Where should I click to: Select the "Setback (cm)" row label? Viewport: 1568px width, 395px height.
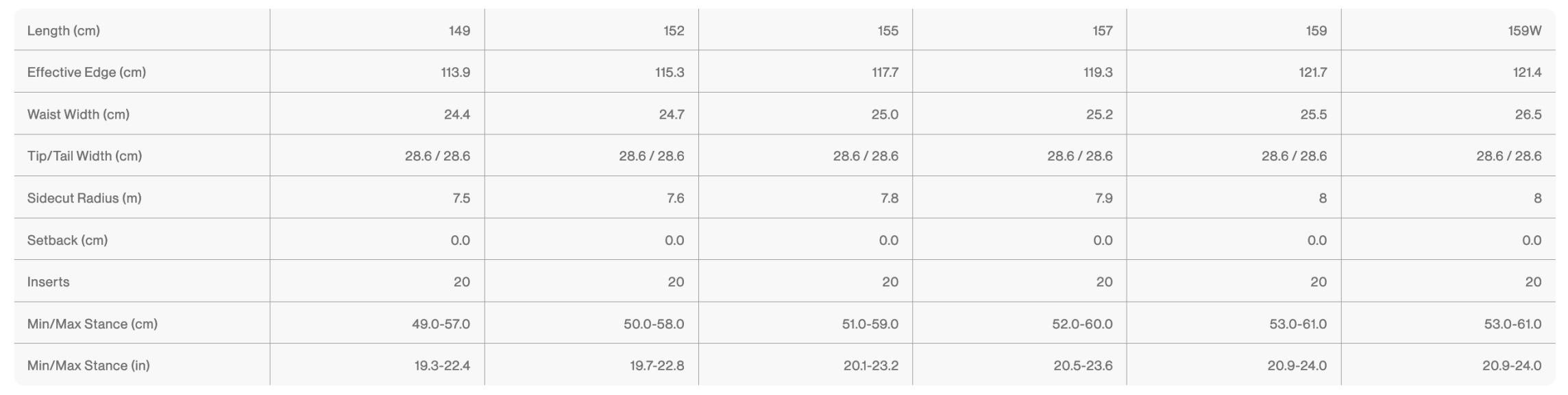[67, 241]
